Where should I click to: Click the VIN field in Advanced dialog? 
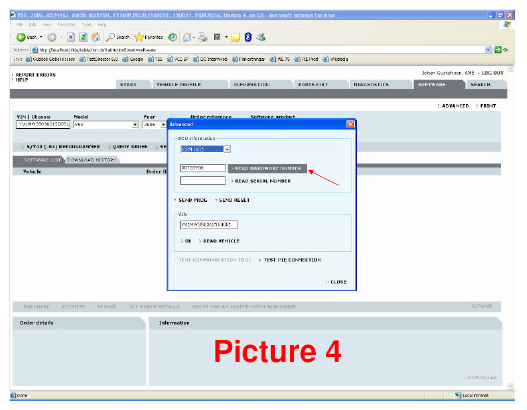click(209, 224)
